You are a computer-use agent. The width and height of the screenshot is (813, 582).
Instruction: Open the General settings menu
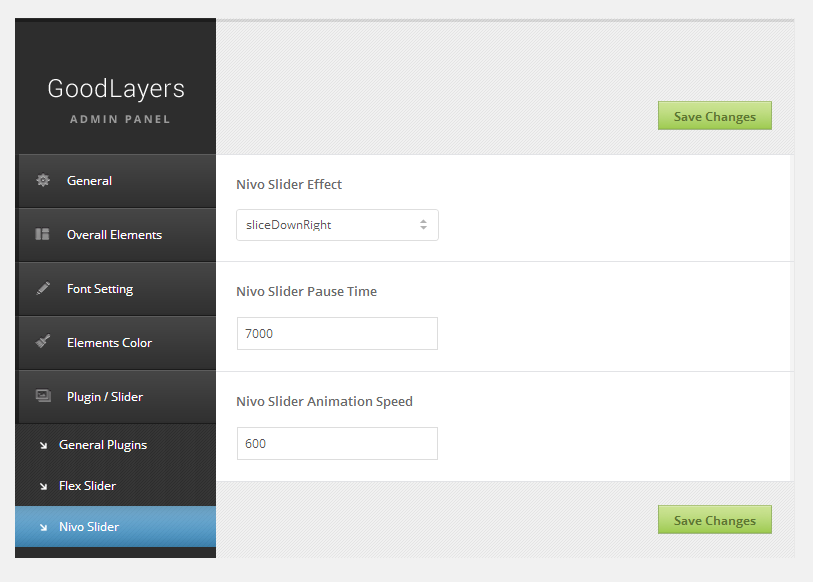point(116,181)
